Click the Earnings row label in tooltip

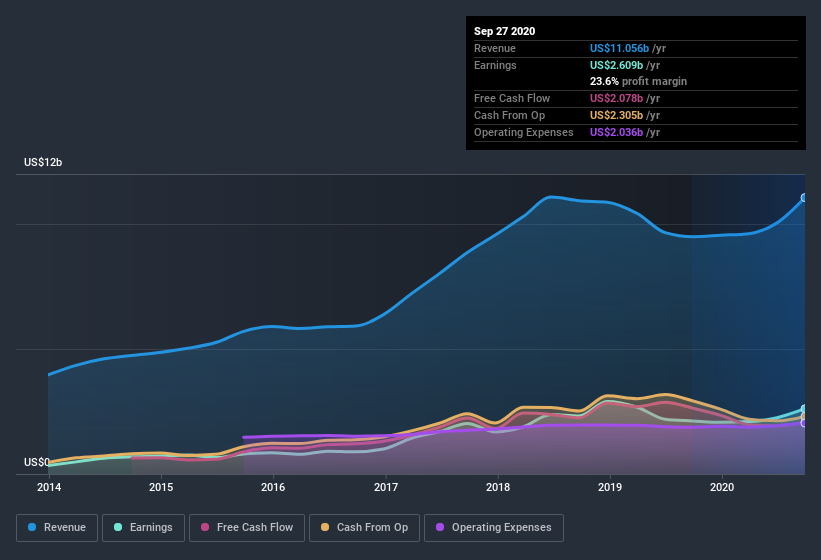coord(495,65)
